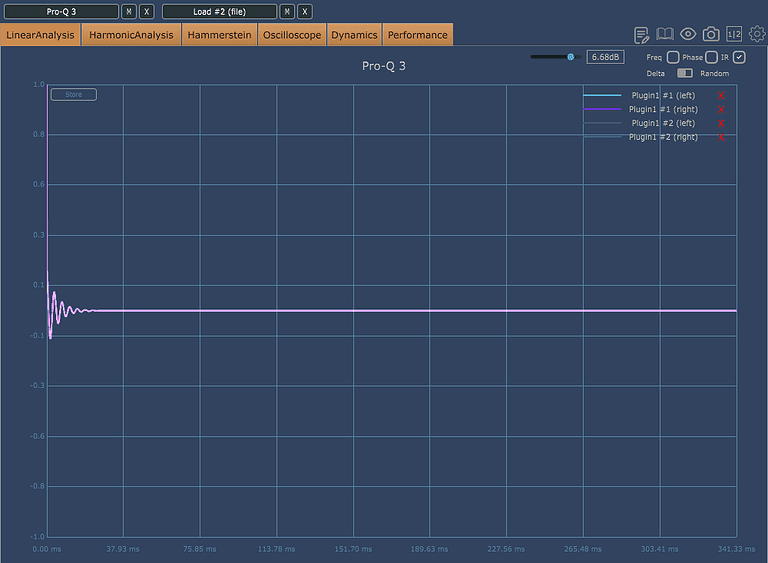Open the Load #2 (file) plugin selector
The width and height of the screenshot is (768, 563).
tap(219, 11)
